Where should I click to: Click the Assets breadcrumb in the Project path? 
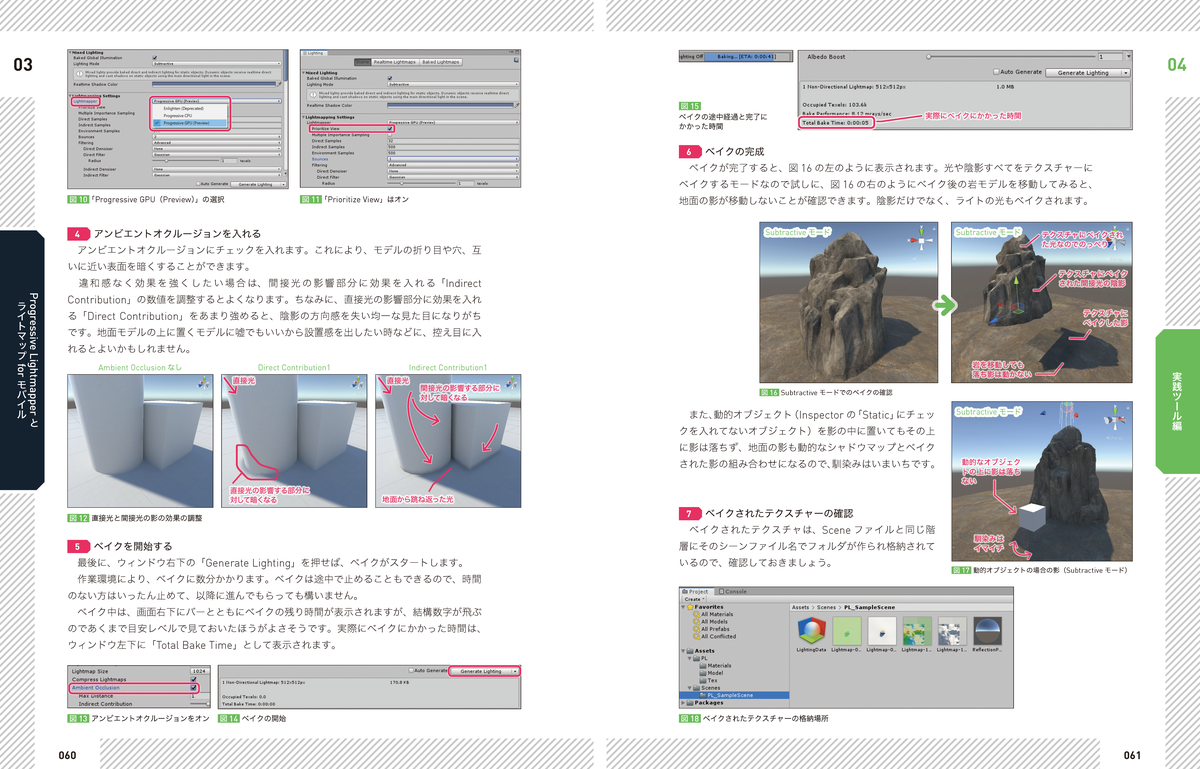pyautogui.click(x=800, y=607)
